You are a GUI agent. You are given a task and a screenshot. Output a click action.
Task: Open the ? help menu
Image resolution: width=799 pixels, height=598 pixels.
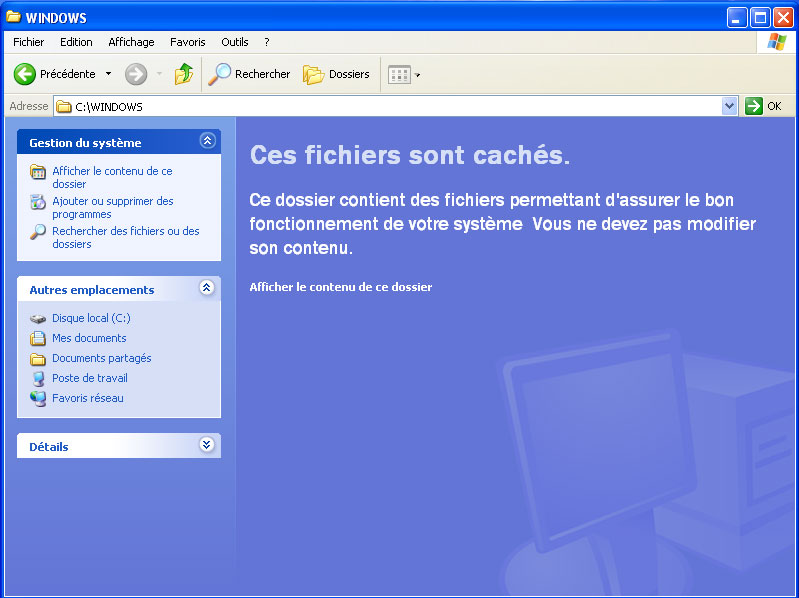click(x=267, y=42)
